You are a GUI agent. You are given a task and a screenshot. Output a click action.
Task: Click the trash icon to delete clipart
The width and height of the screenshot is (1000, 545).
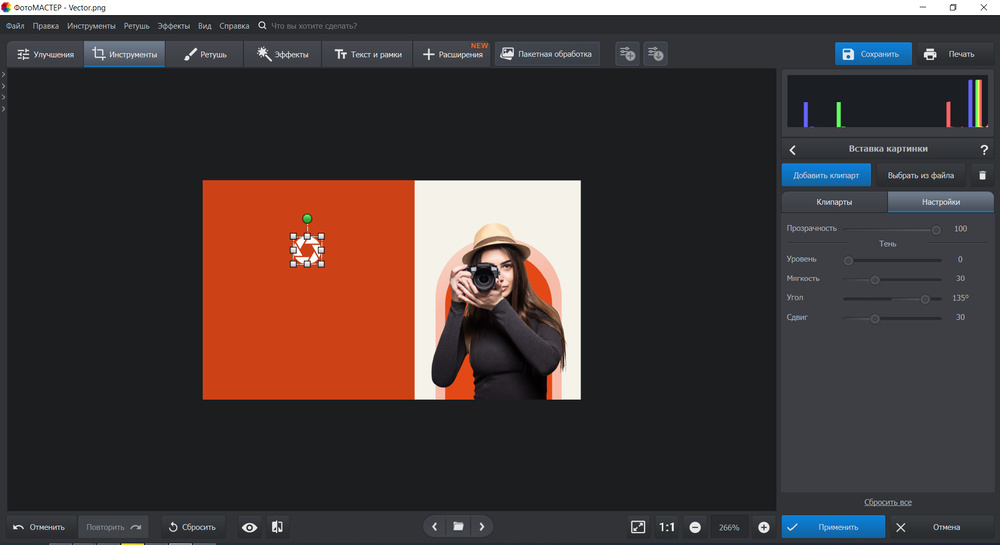982,175
